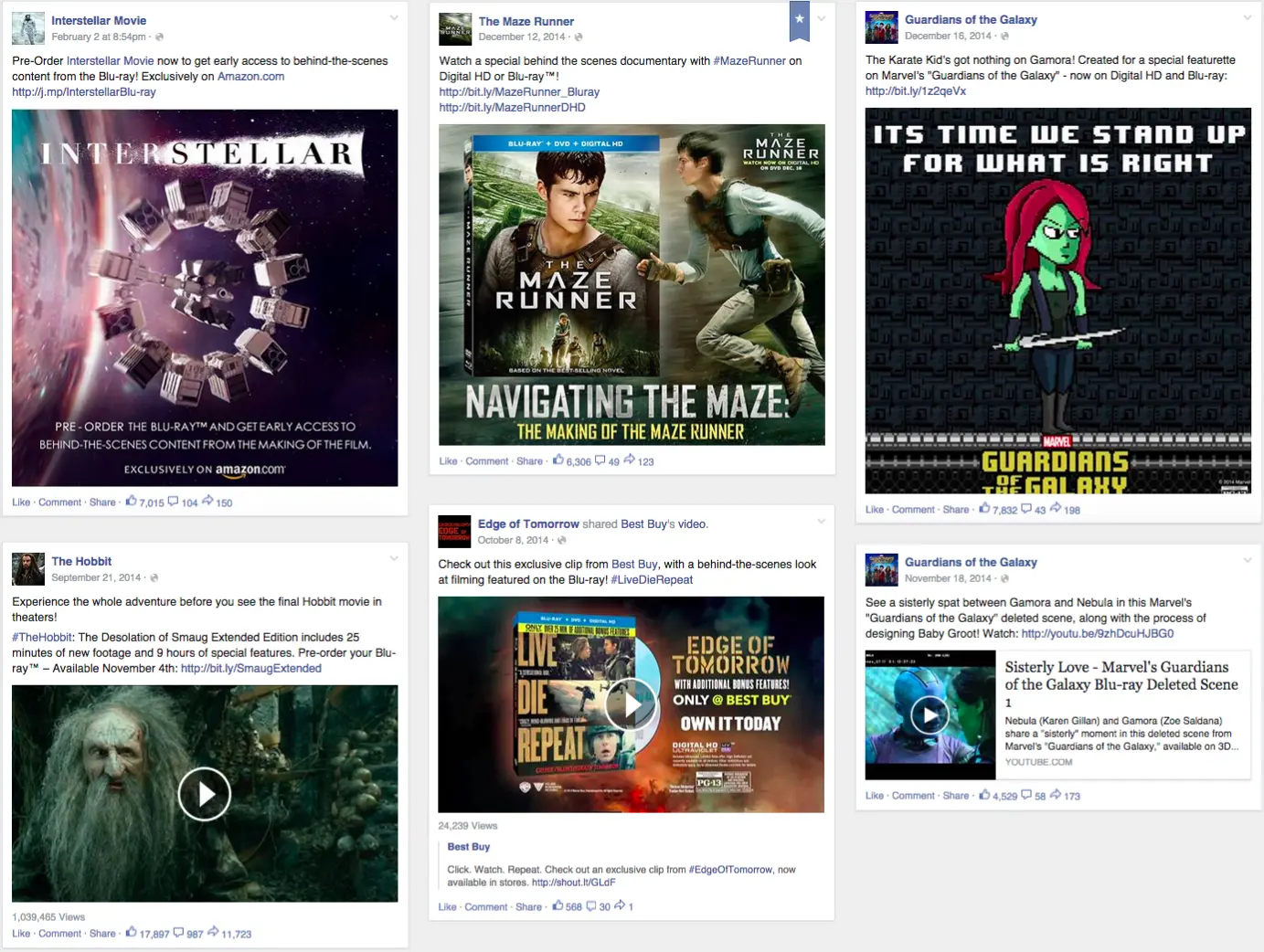
Task: Open the Amazon.com link in Interstellar post
Action: (x=250, y=77)
